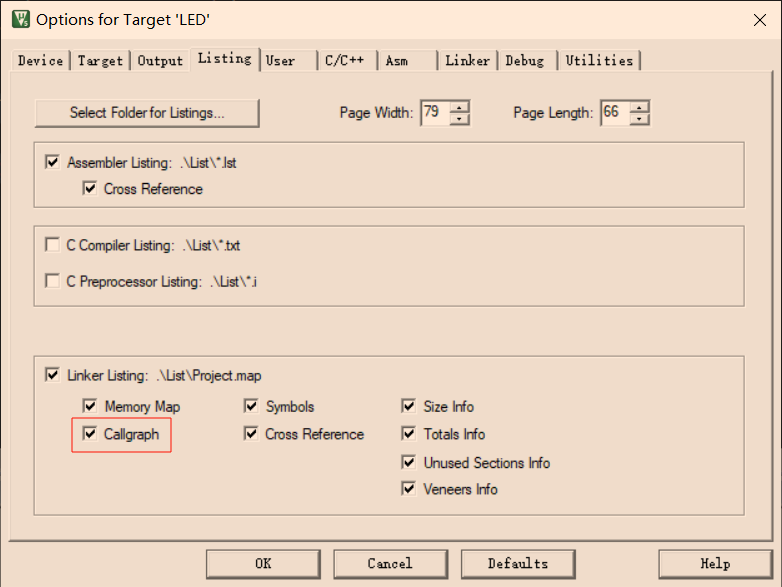Decrease Page Width with down arrow
Viewport: 782px width, 587px height.
click(x=459, y=119)
